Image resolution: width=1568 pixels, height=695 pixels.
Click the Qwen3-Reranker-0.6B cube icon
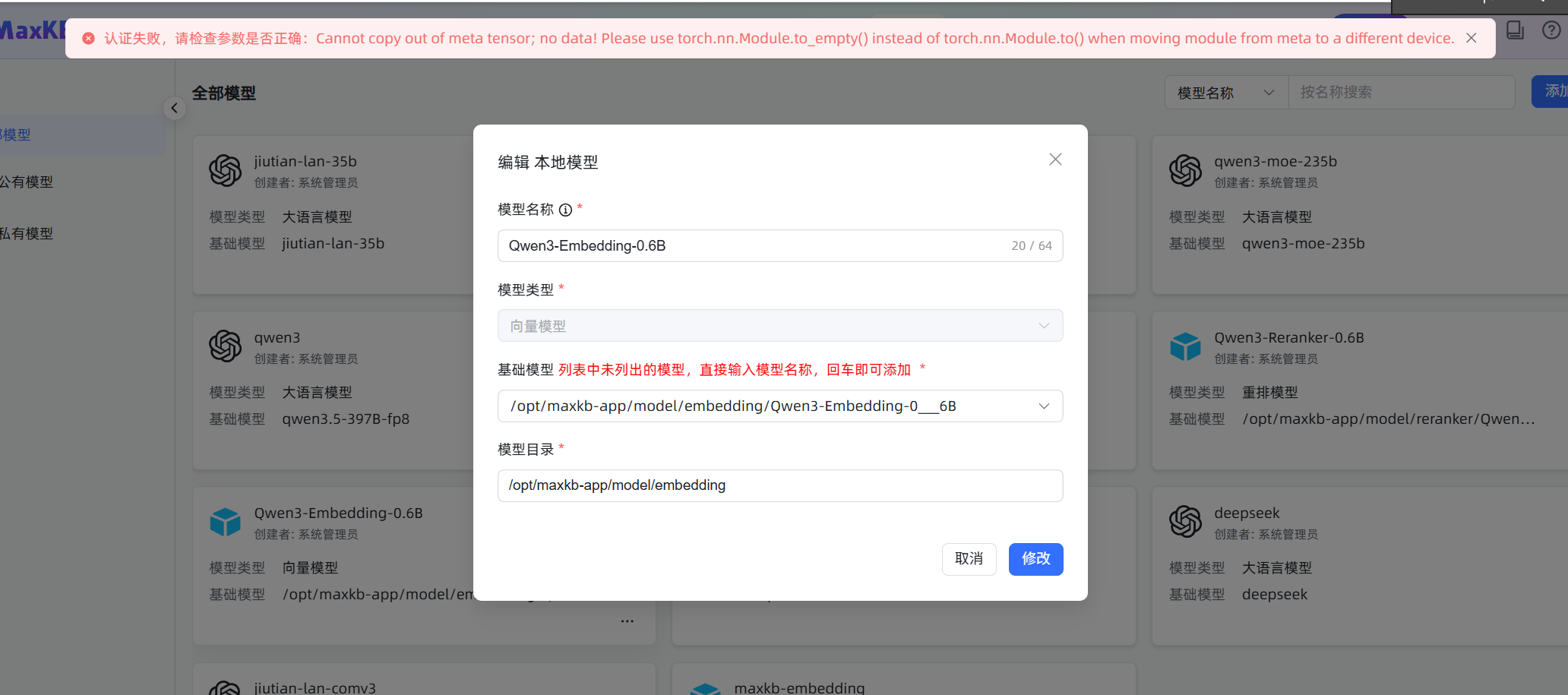1185,346
